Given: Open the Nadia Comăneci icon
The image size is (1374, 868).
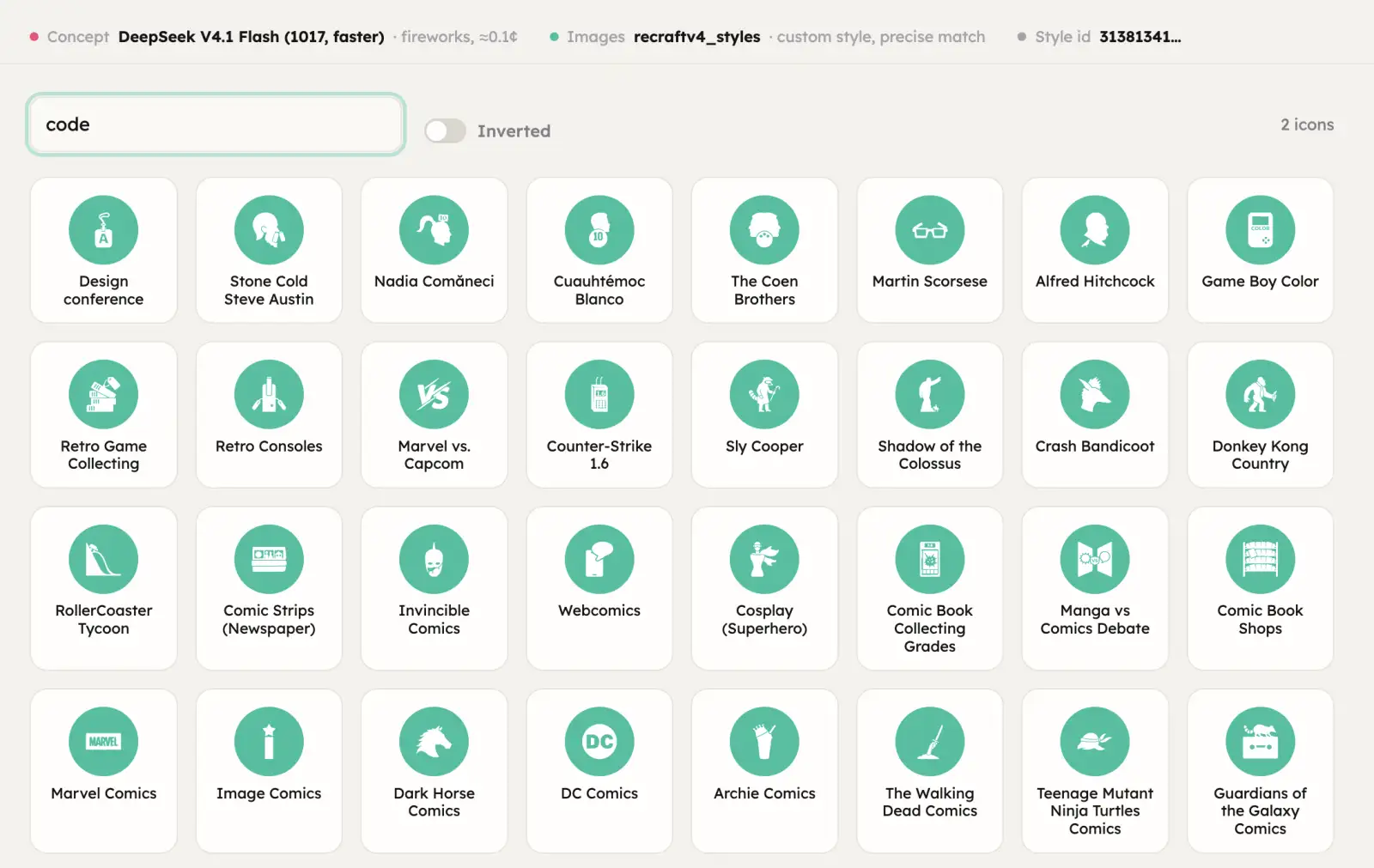Looking at the screenshot, I should (x=434, y=229).
